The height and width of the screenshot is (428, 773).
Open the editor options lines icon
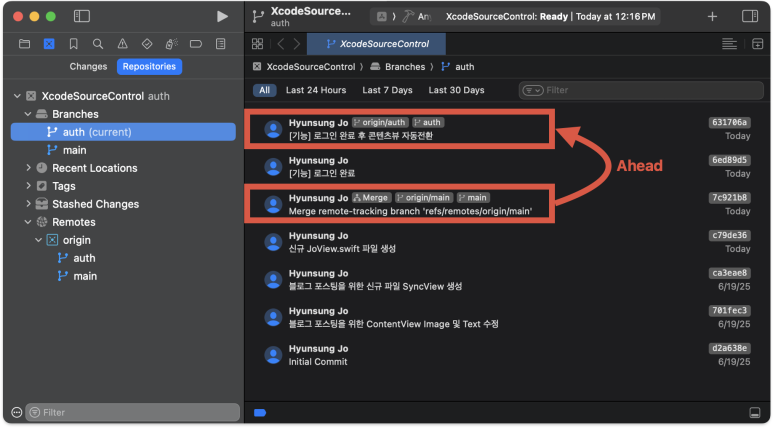click(x=730, y=44)
